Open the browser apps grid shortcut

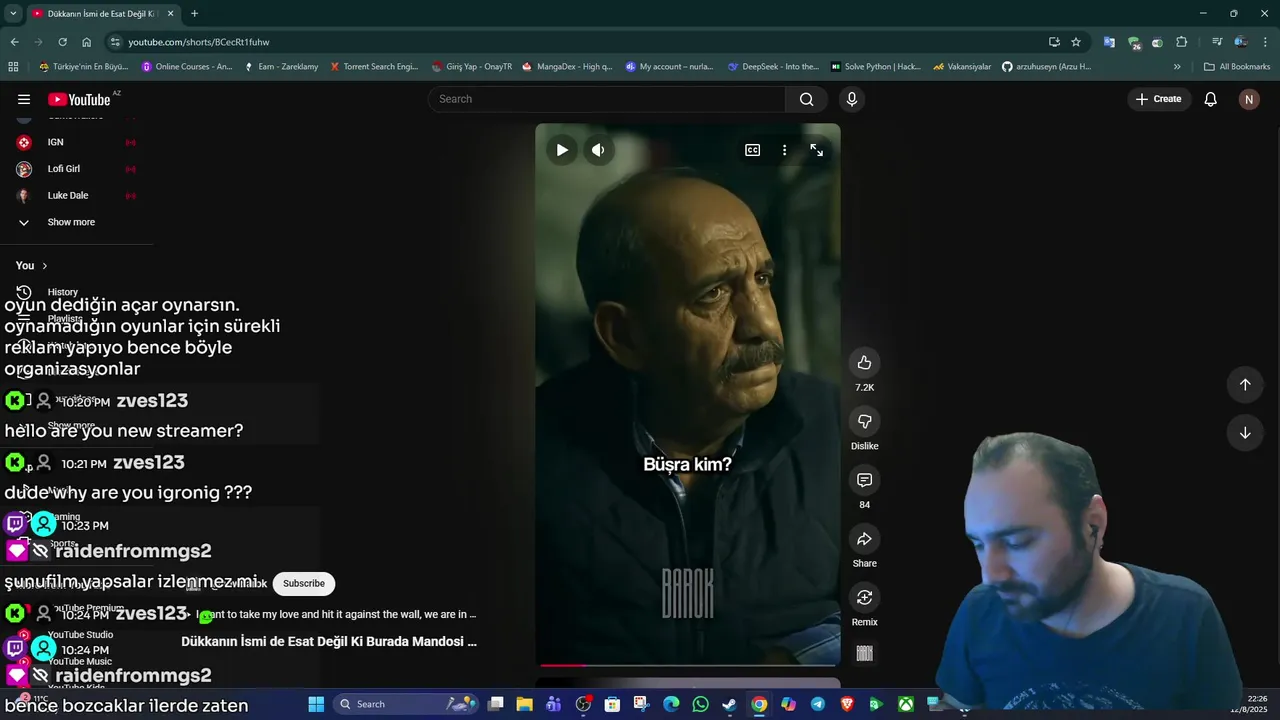pos(13,67)
